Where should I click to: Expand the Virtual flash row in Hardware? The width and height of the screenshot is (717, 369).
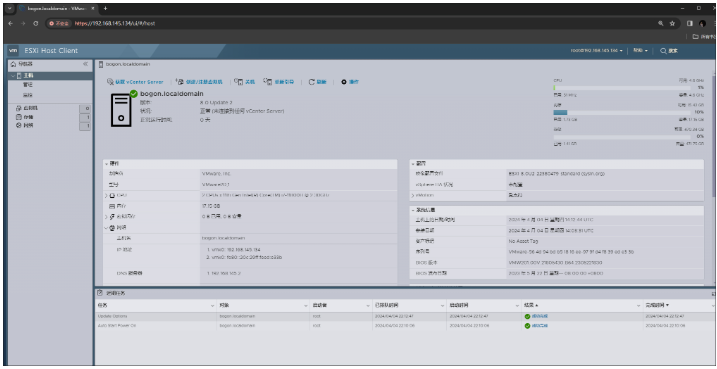point(107,216)
